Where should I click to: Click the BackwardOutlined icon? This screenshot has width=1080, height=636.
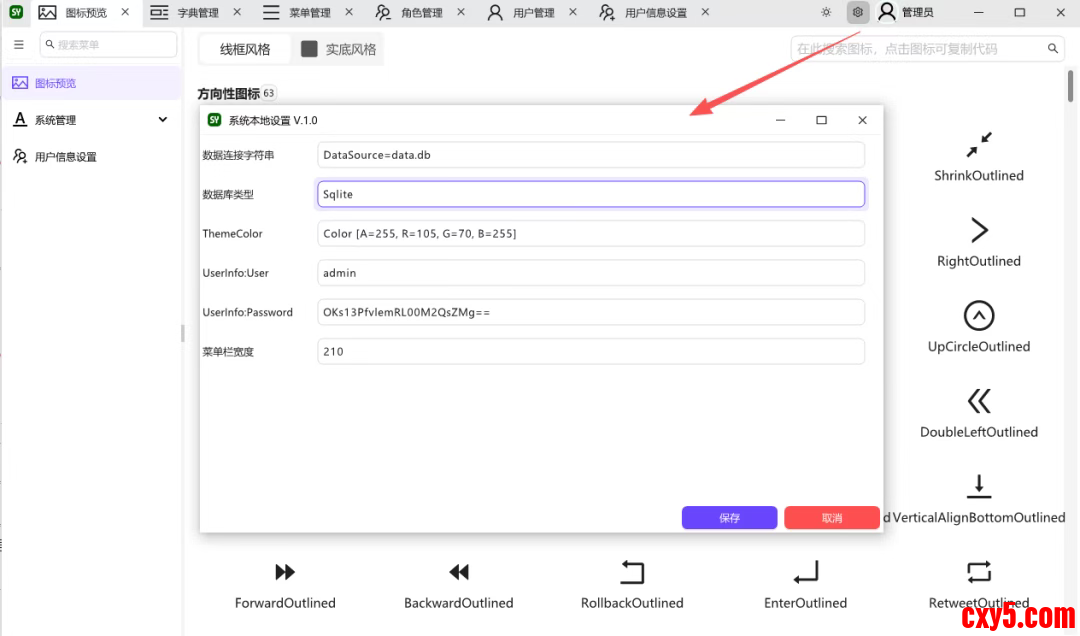coord(458,572)
